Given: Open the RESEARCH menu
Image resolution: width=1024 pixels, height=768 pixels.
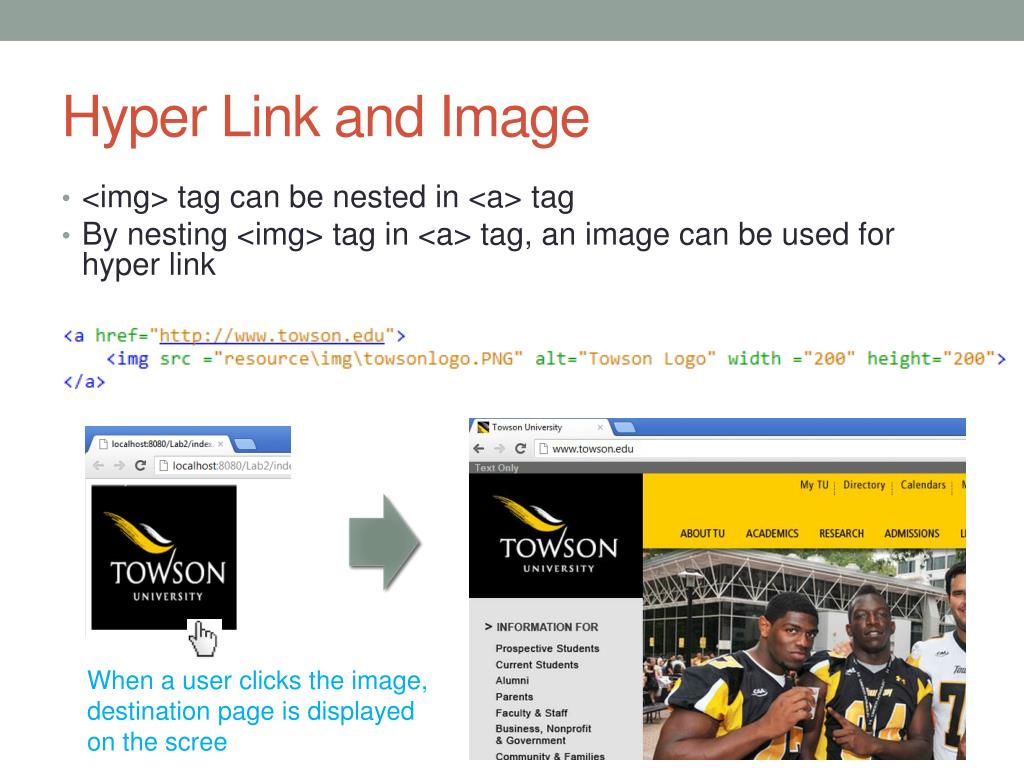Looking at the screenshot, I should (x=841, y=534).
